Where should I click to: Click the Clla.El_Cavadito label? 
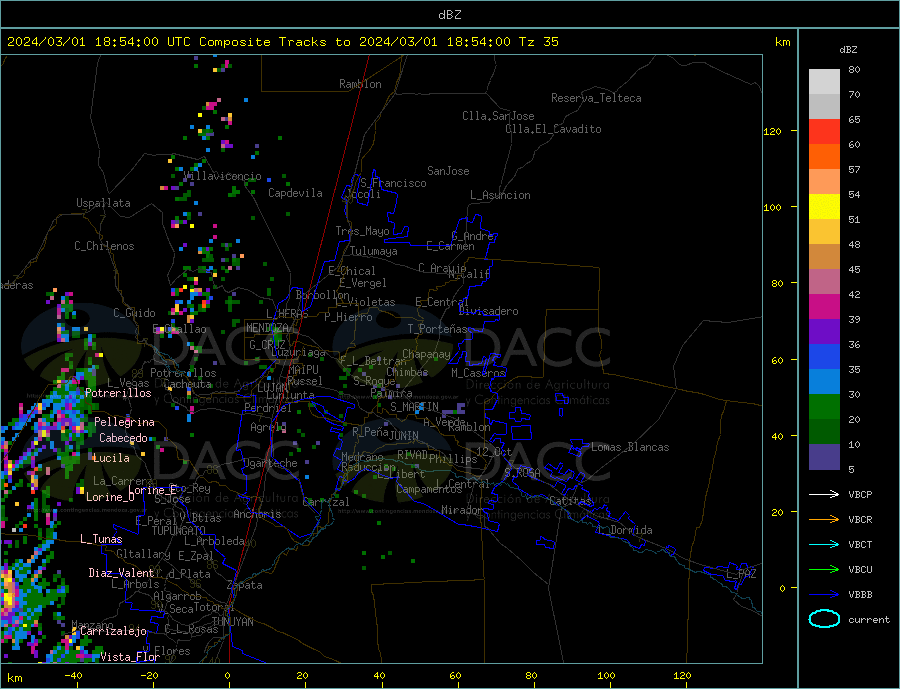click(x=553, y=129)
